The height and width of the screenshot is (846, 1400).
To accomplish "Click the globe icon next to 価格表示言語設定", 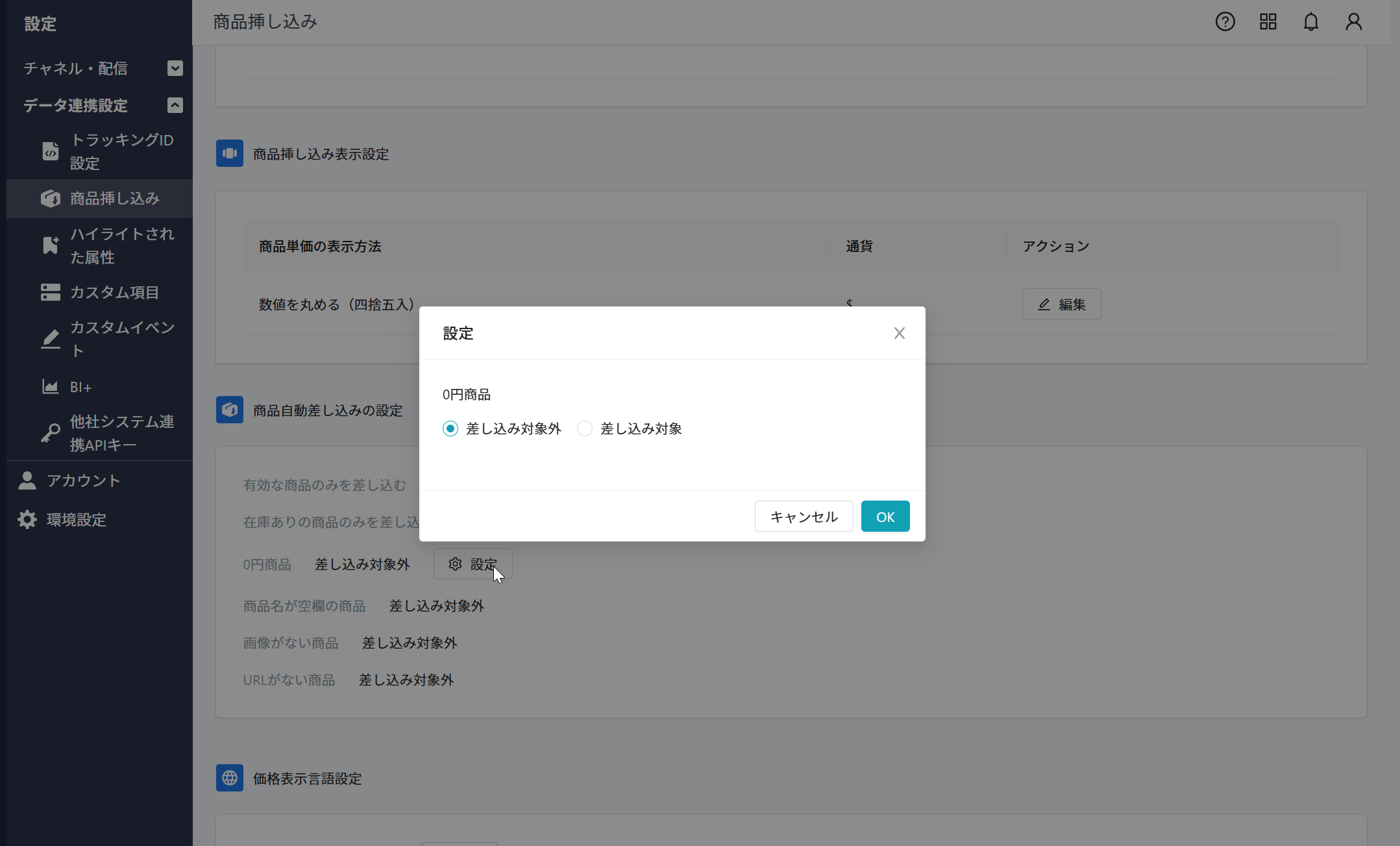I will [230, 778].
